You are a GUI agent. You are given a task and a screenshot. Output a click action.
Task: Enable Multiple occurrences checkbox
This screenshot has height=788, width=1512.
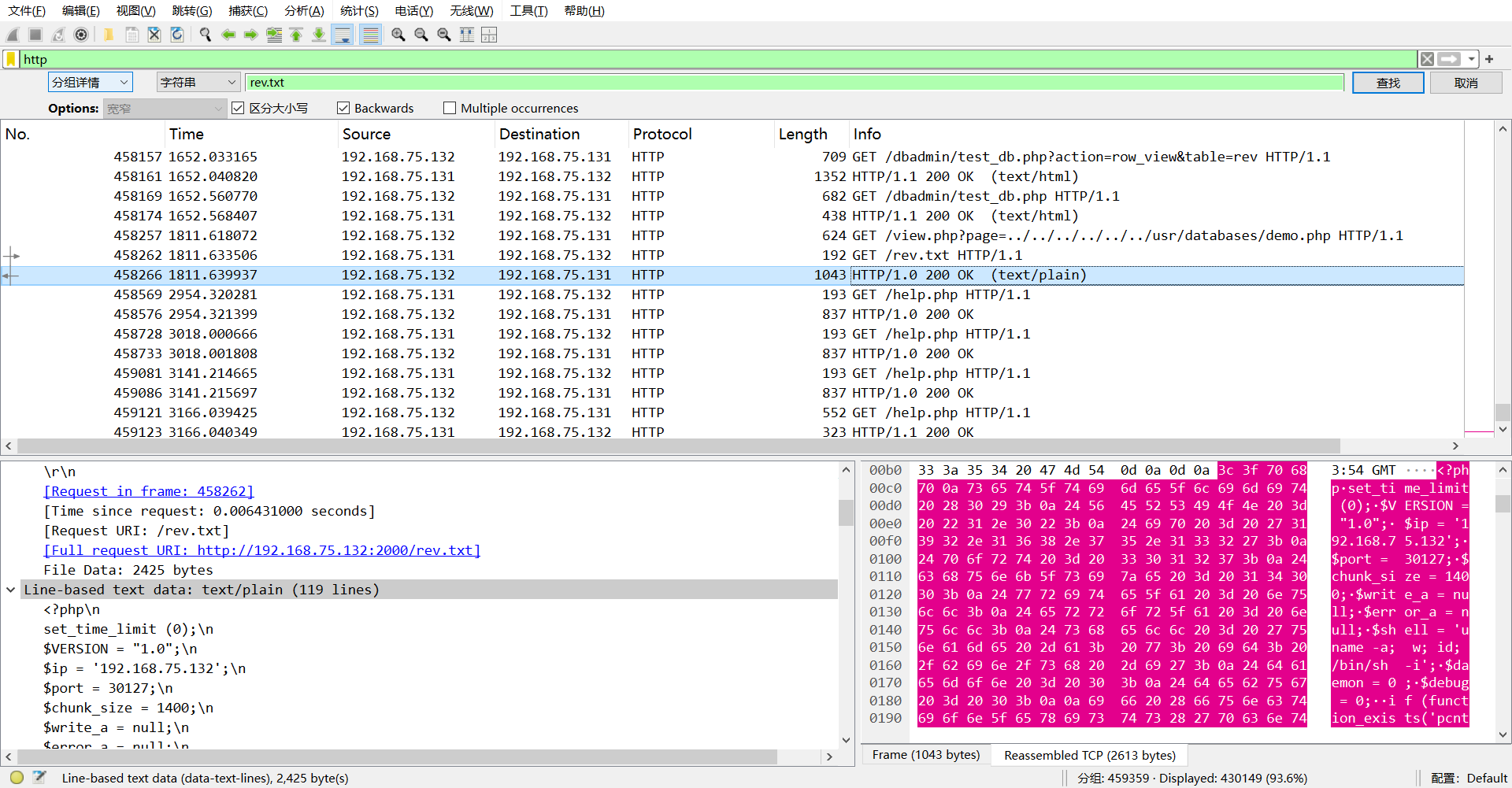pyautogui.click(x=450, y=108)
